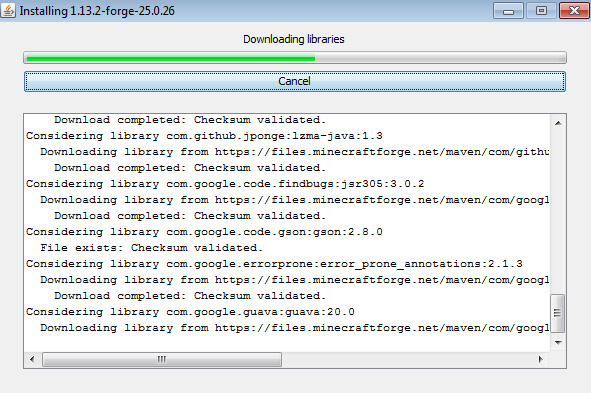Click the last 'Downloading library from' log line
The image size is (591, 393).
point(295,328)
